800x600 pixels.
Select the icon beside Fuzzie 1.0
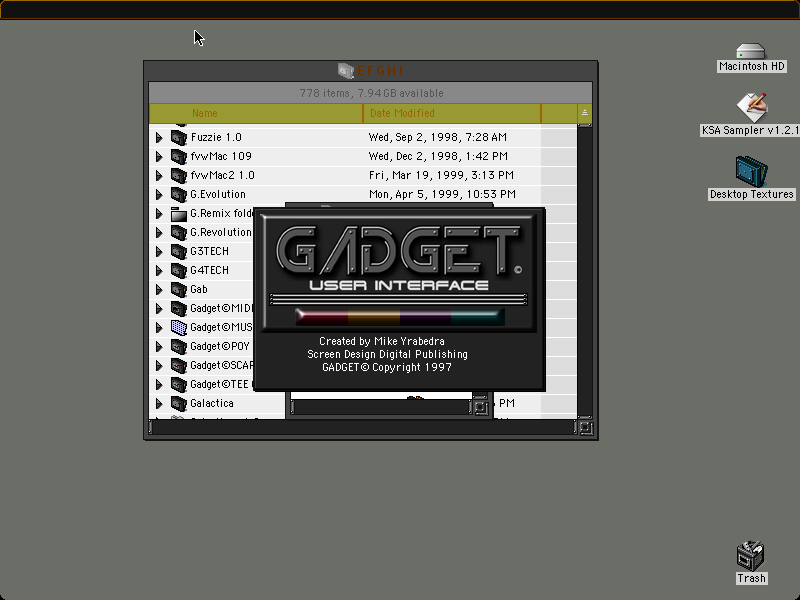point(179,137)
